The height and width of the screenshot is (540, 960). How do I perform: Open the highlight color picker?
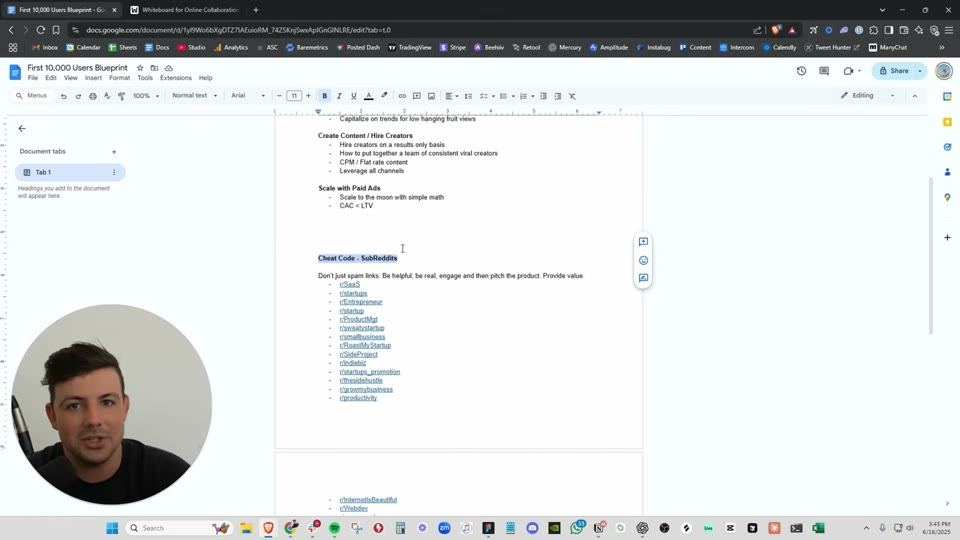pyautogui.click(x=384, y=96)
